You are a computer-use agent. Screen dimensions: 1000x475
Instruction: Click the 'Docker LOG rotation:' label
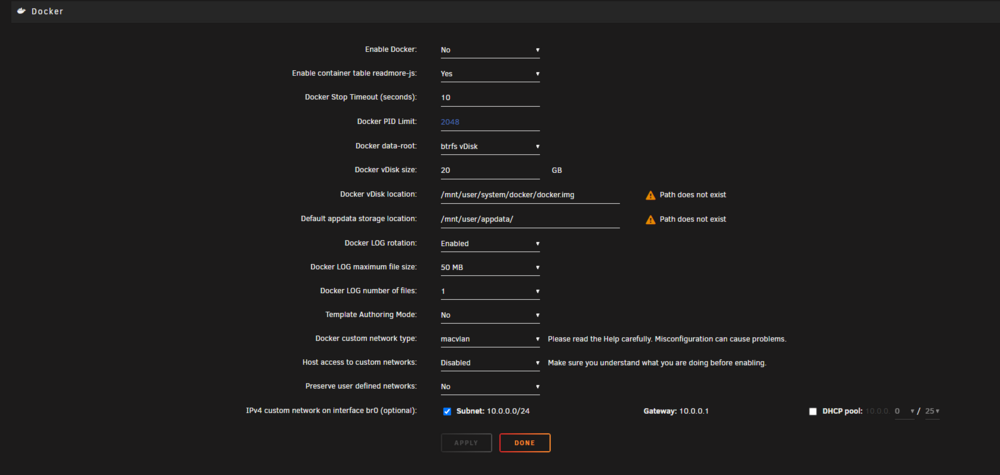point(381,243)
